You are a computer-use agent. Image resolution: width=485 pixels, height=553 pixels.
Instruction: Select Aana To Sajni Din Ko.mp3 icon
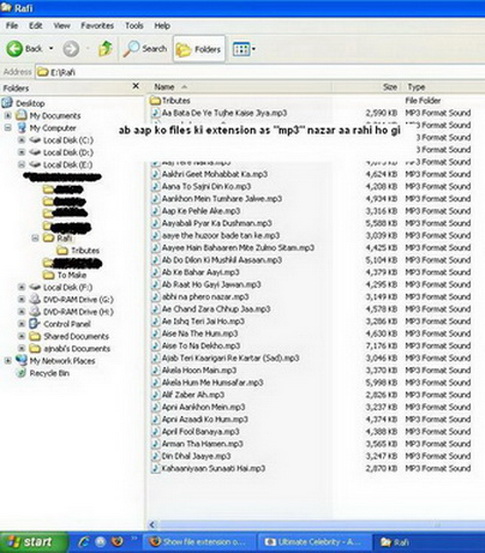pos(155,186)
